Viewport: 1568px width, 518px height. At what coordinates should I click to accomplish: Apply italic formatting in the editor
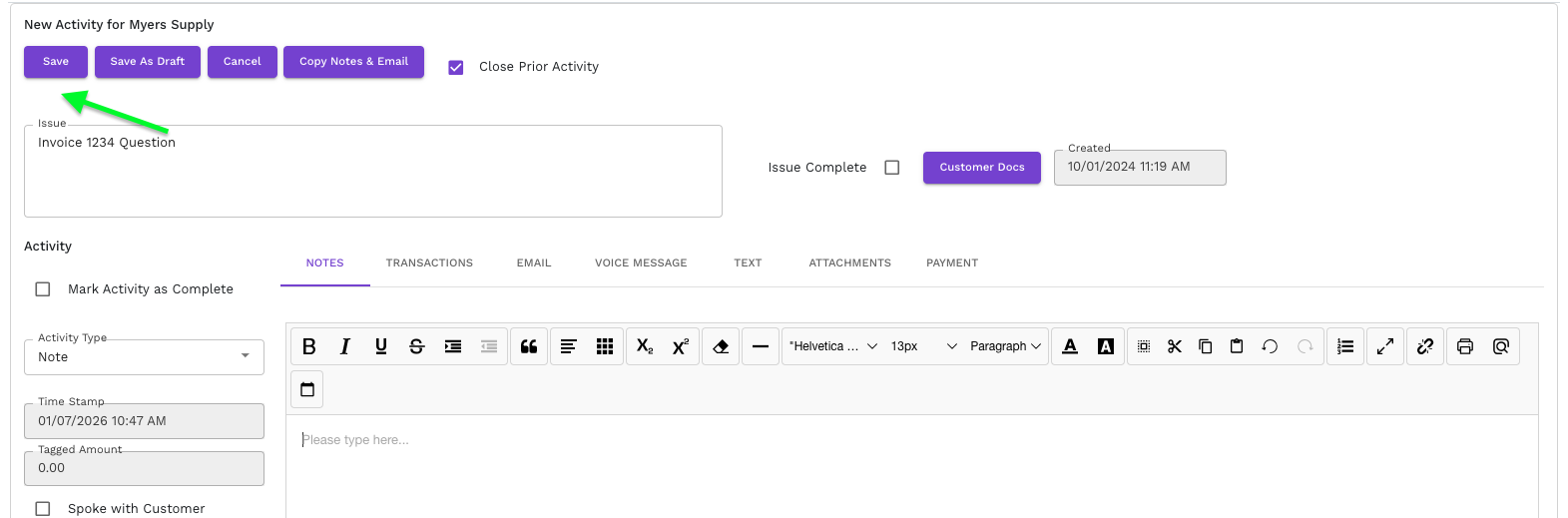pos(345,346)
